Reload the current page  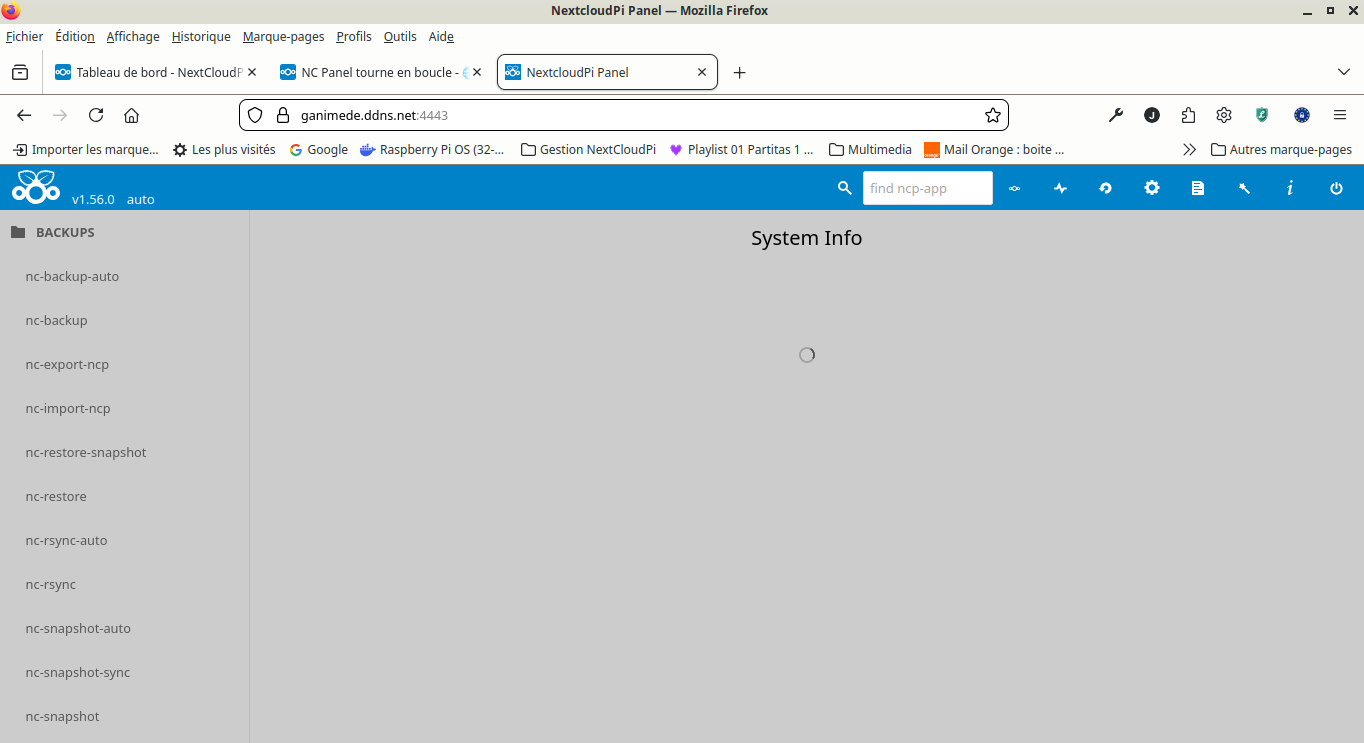[96, 115]
